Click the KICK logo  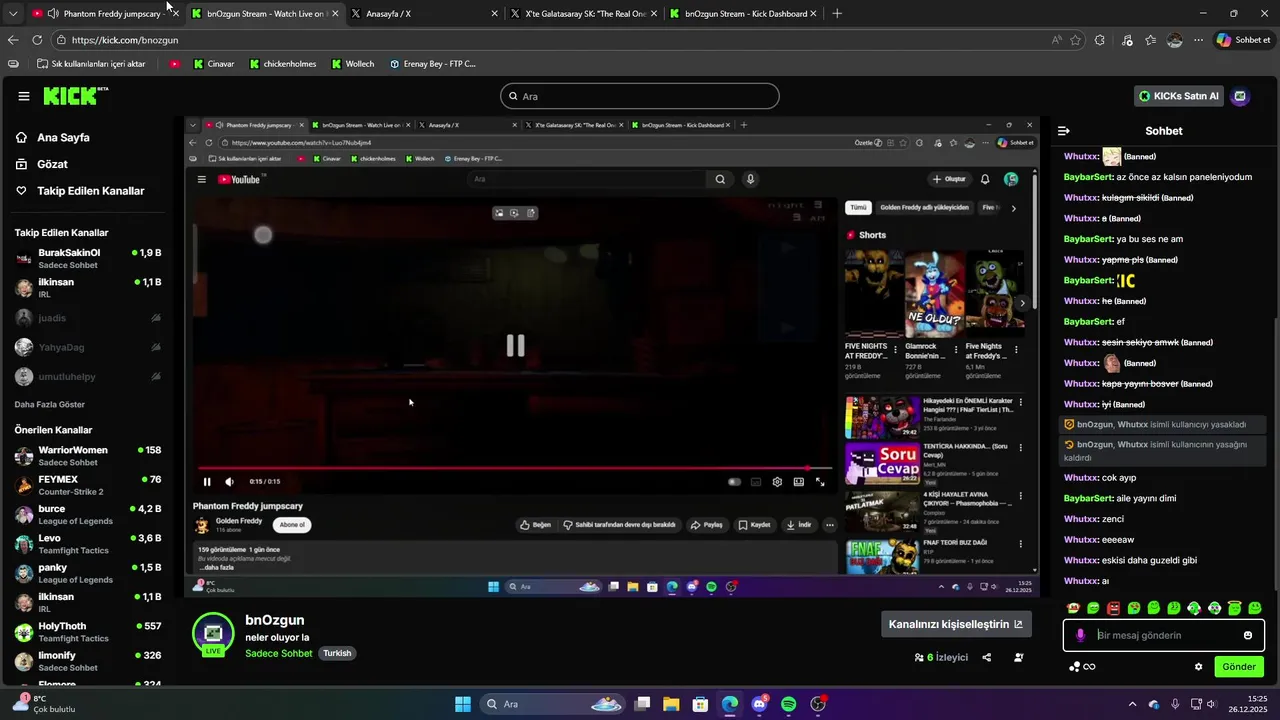(x=75, y=96)
